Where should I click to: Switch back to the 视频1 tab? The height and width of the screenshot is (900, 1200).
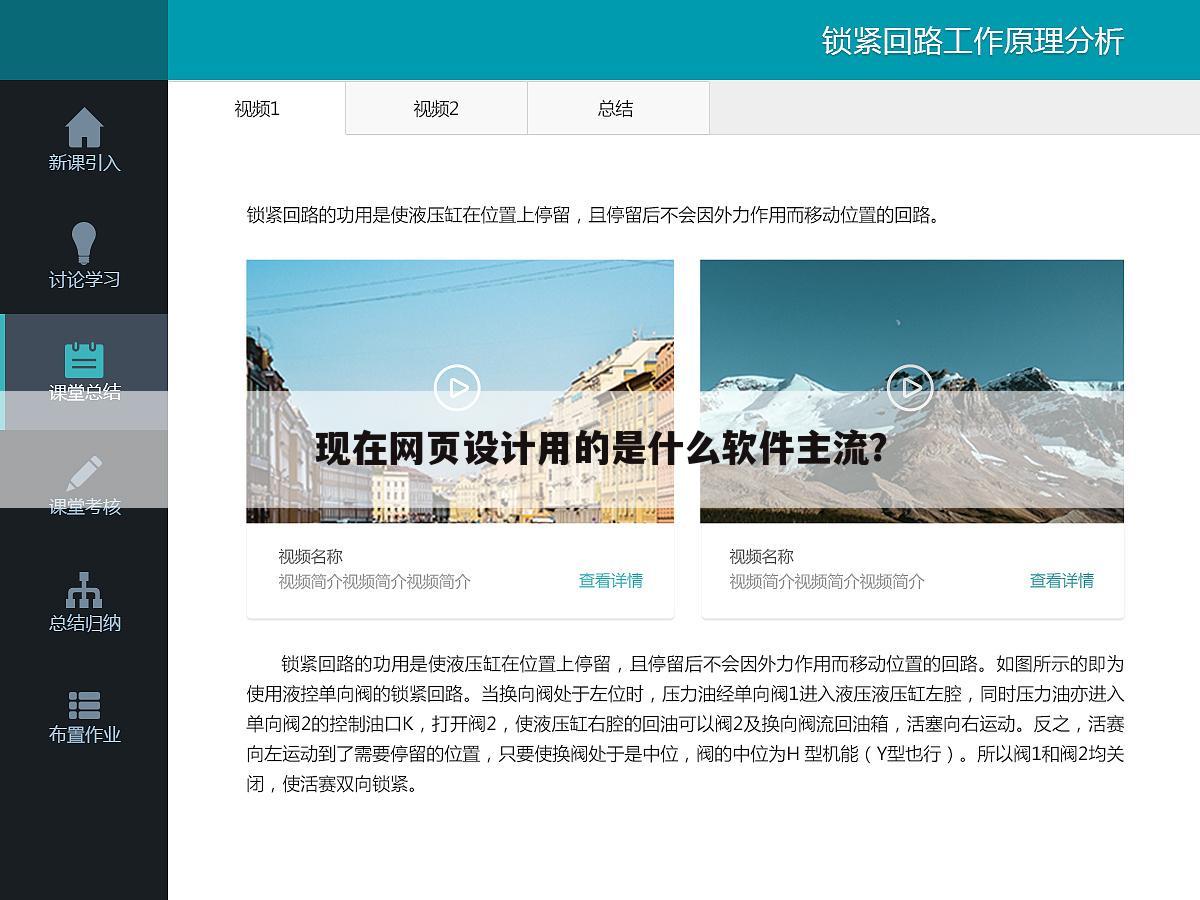point(255,108)
